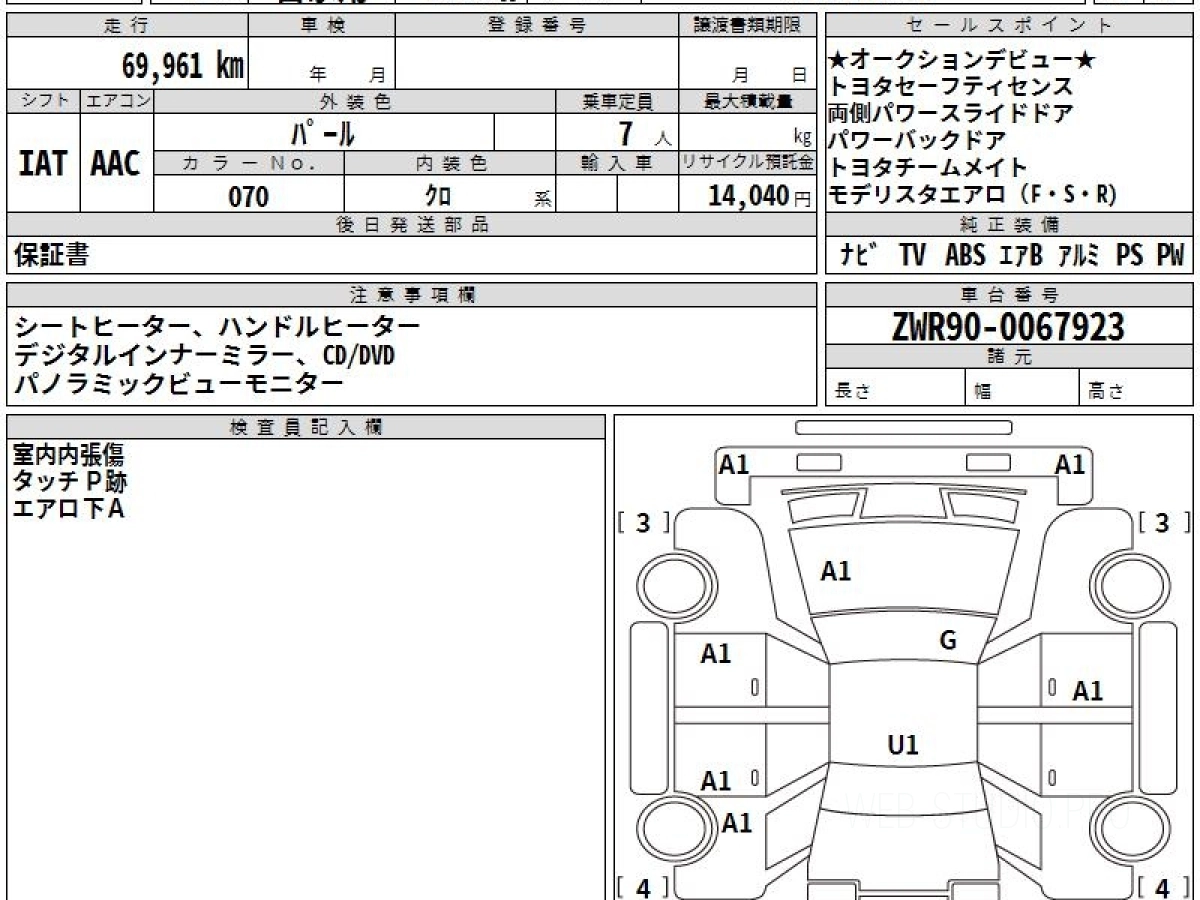Click the エアロ下A inspector note
1200x900 pixels.
point(69,509)
